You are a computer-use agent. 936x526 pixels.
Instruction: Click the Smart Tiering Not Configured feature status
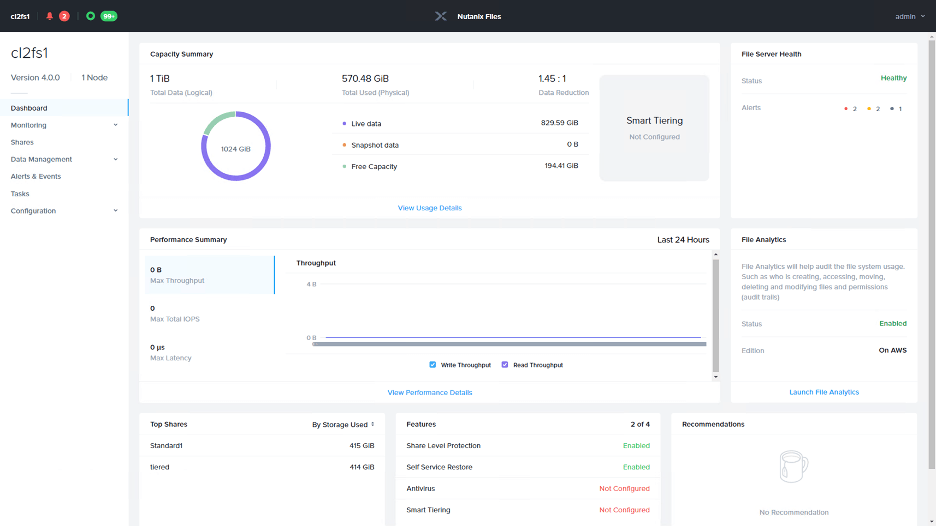(x=624, y=510)
